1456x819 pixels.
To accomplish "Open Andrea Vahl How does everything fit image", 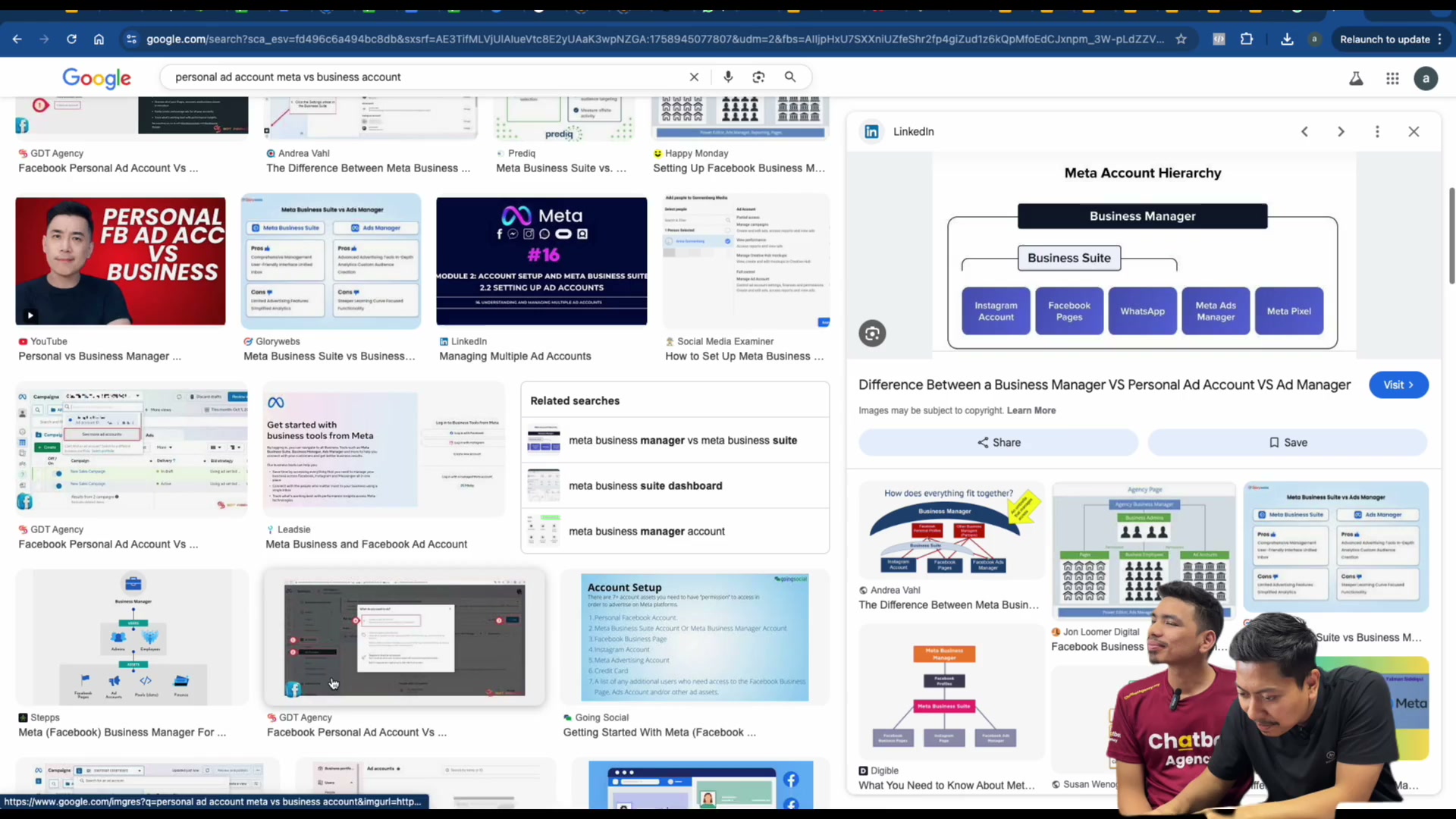I will (952, 530).
